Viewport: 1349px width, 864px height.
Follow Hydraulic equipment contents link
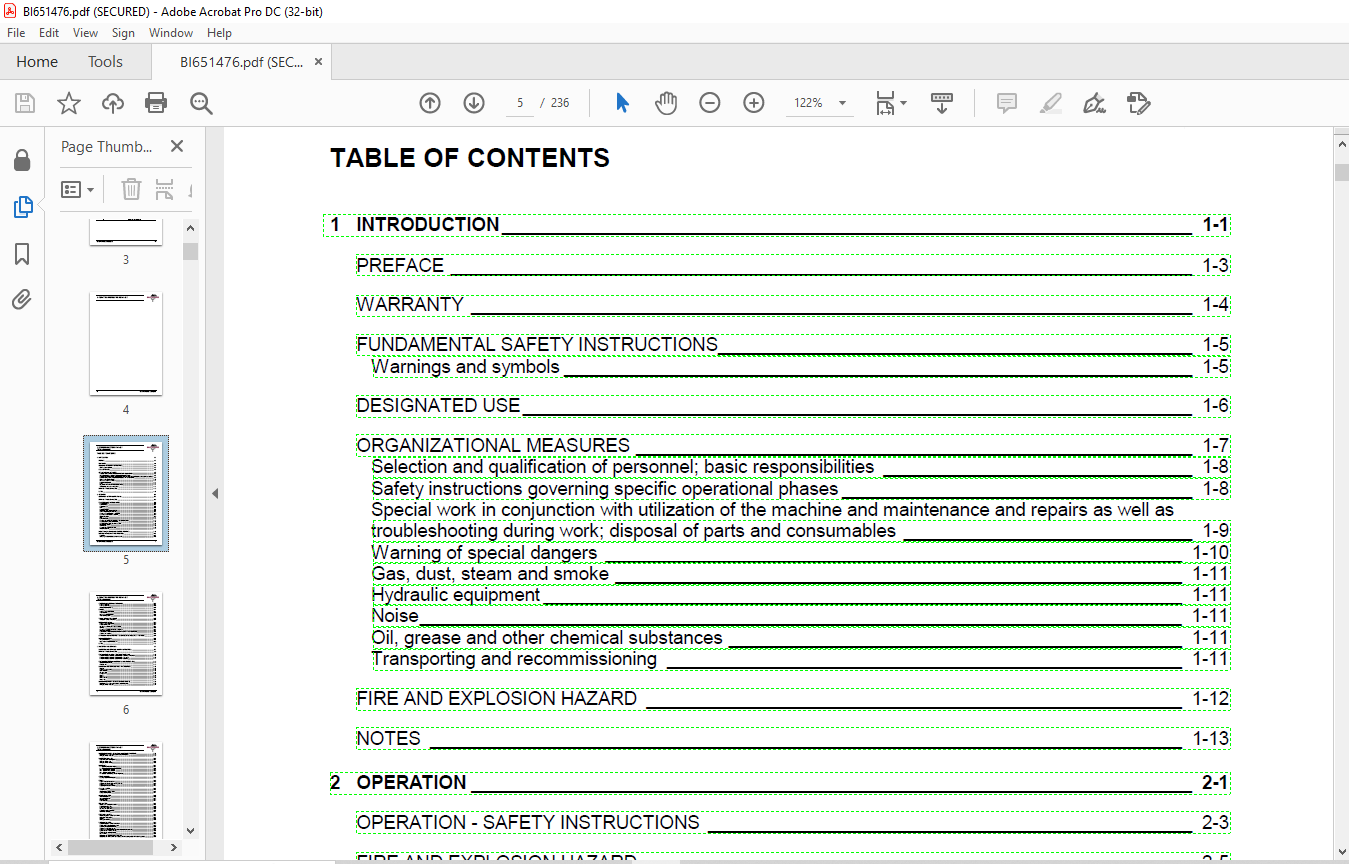800,595
